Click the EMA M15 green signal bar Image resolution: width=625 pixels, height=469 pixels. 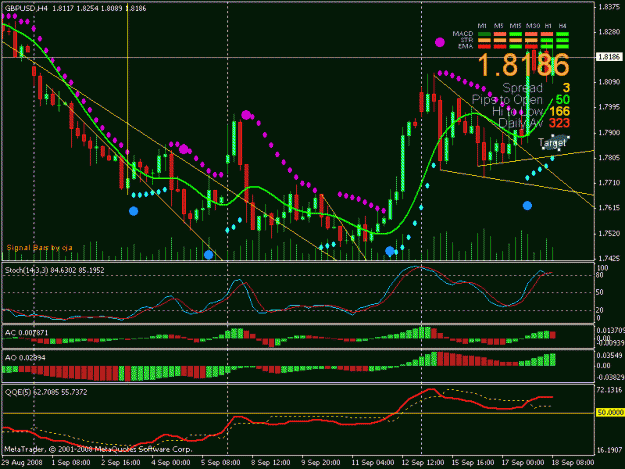[x=515, y=47]
